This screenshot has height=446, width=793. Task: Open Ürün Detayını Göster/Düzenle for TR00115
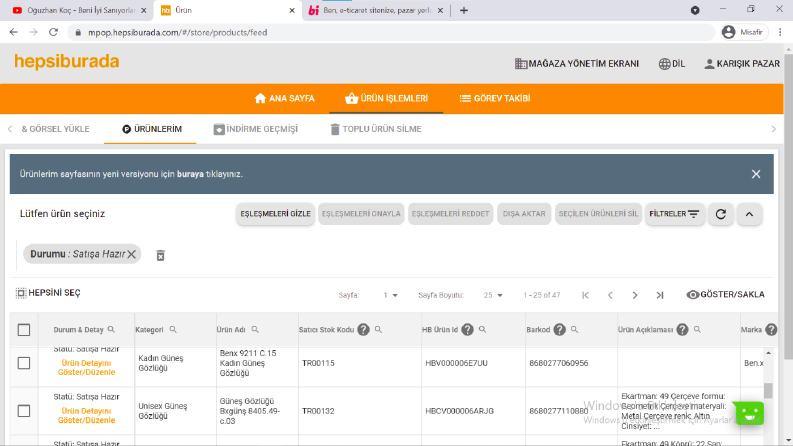tap(86, 368)
